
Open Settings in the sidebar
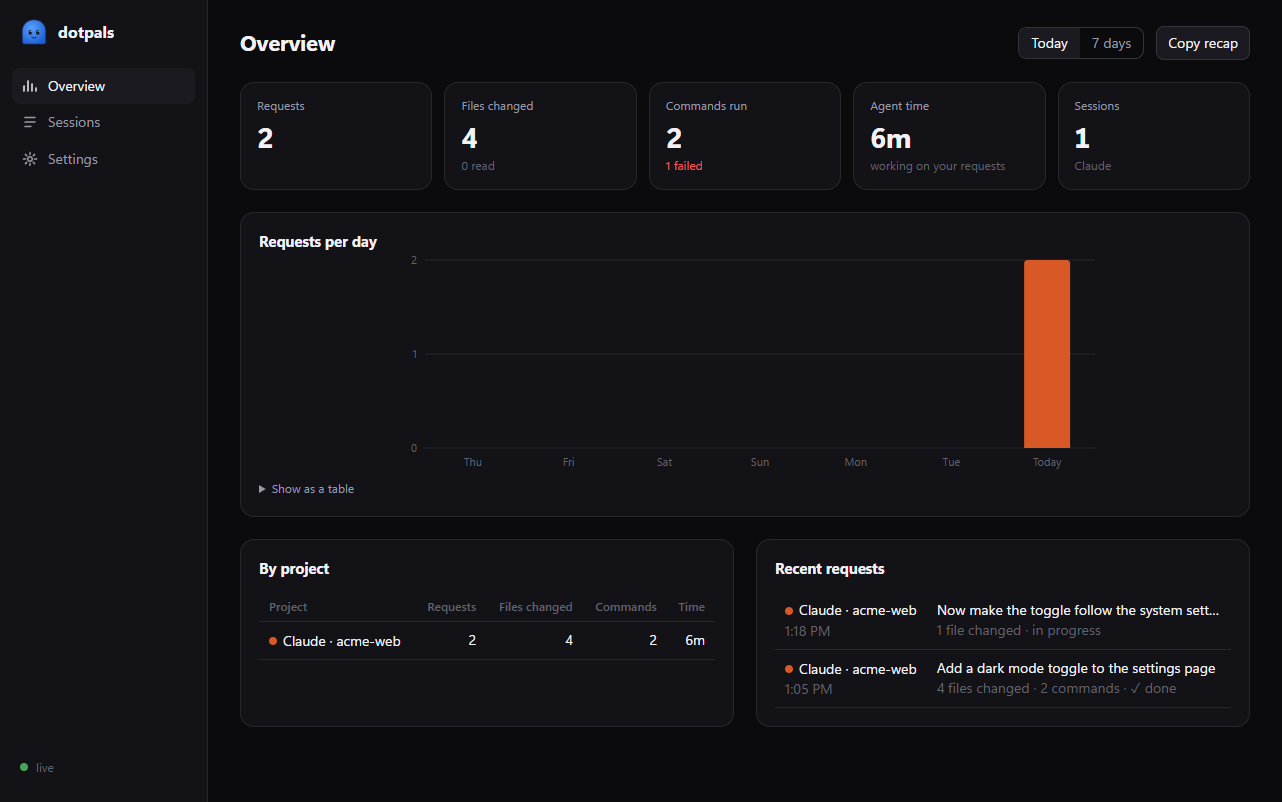click(x=103, y=159)
